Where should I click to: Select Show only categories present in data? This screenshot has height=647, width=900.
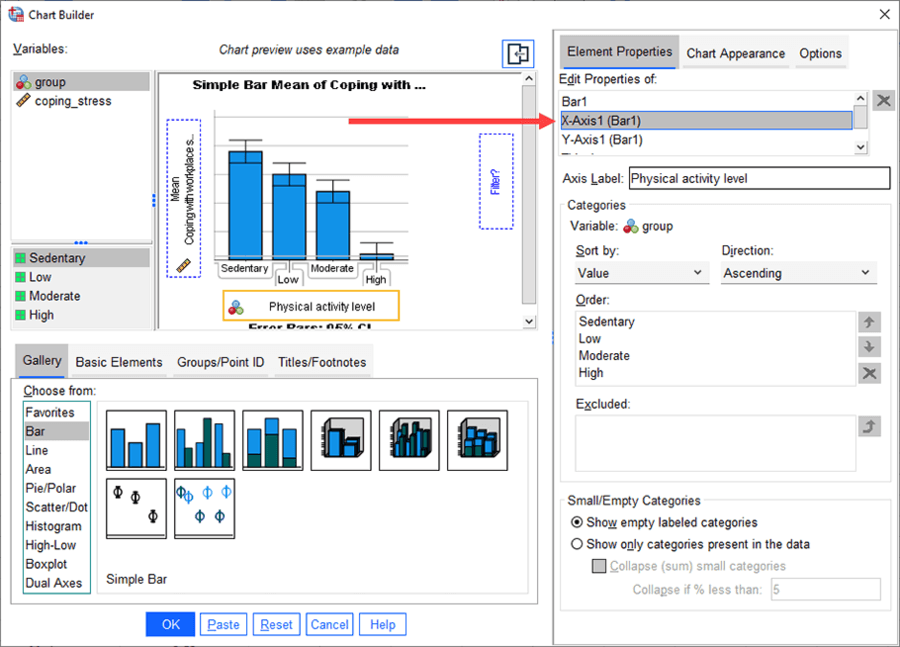tap(577, 545)
